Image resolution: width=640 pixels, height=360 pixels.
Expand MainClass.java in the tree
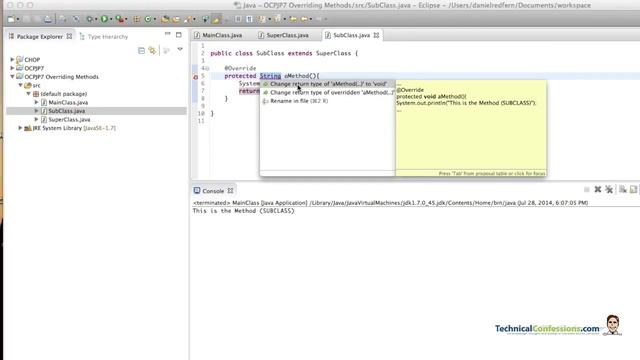click(x=36, y=102)
